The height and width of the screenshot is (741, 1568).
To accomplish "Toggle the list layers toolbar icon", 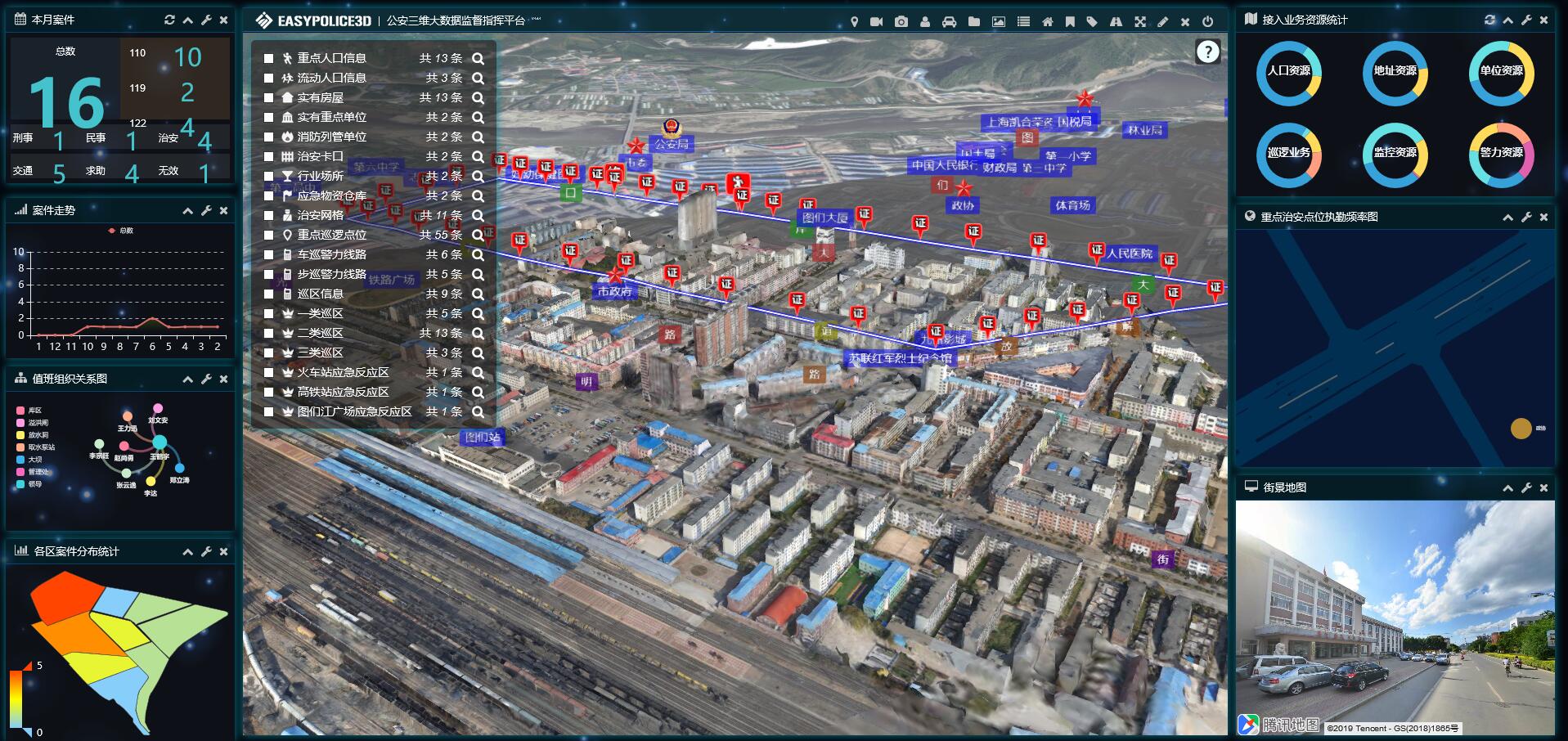I will click(x=1023, y=22).
